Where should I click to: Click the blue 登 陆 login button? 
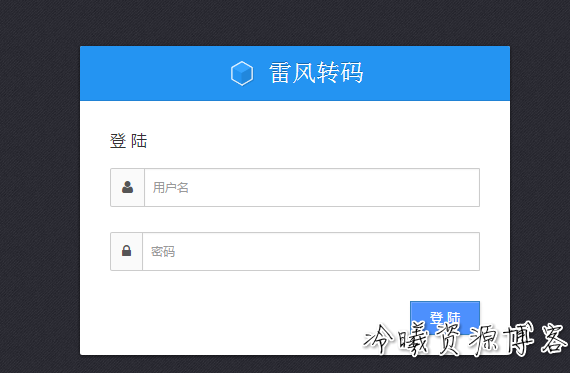[445, 318]
